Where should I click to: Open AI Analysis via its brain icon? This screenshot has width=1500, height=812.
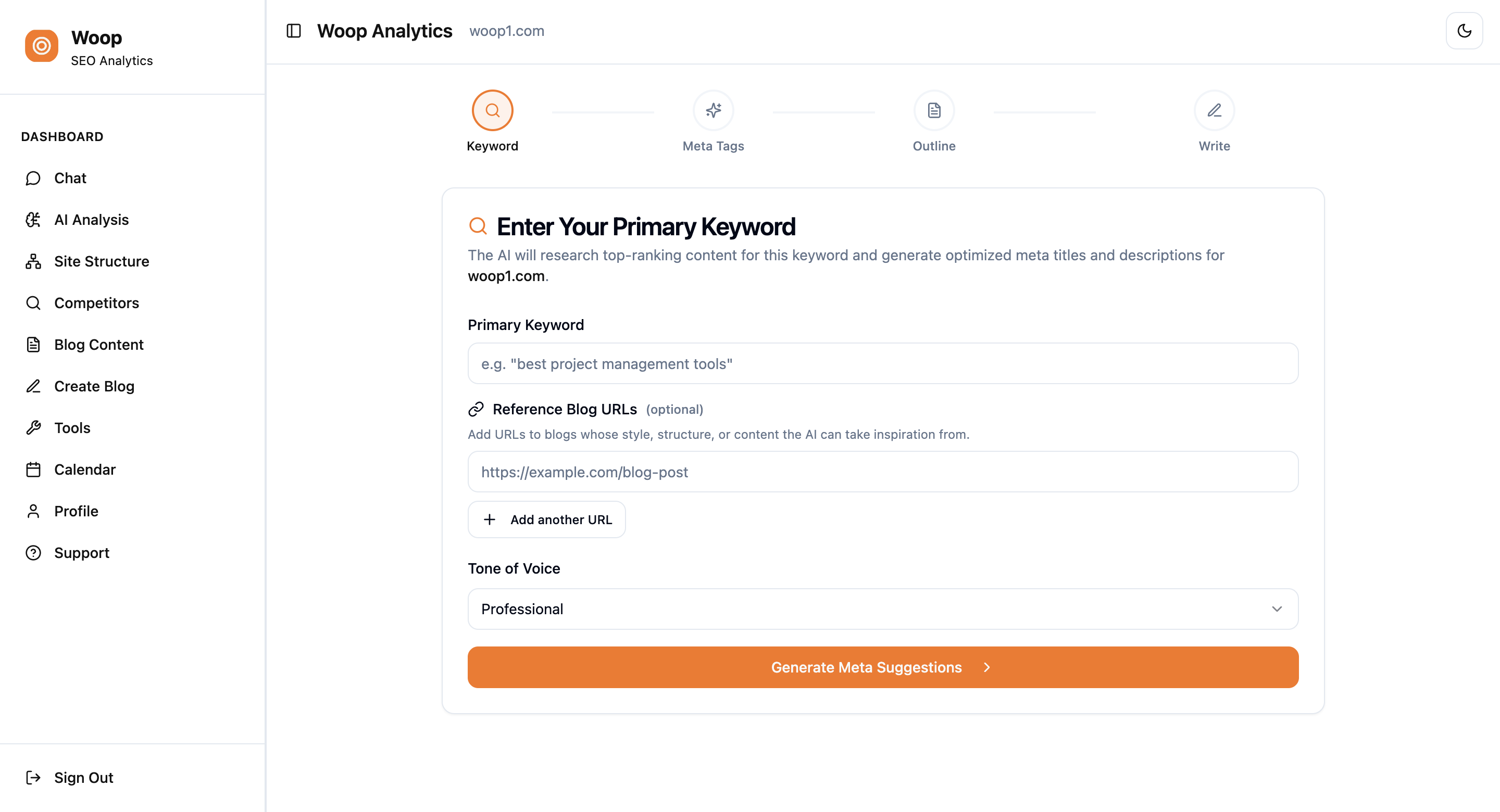tap(33, 220)
